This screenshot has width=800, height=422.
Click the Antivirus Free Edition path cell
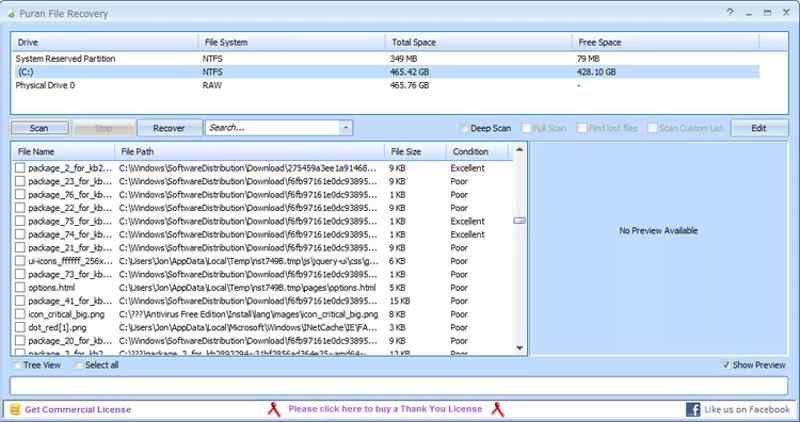point(248,314)
